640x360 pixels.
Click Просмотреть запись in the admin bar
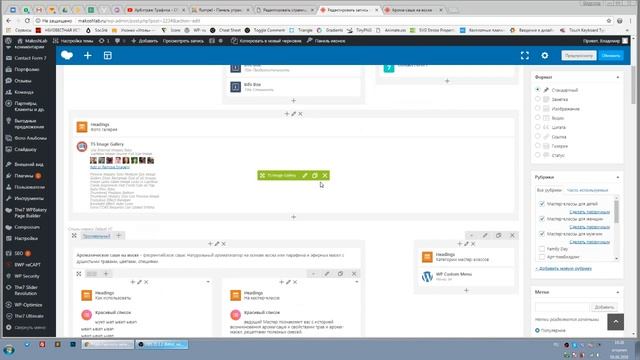(x=183, y=41)
